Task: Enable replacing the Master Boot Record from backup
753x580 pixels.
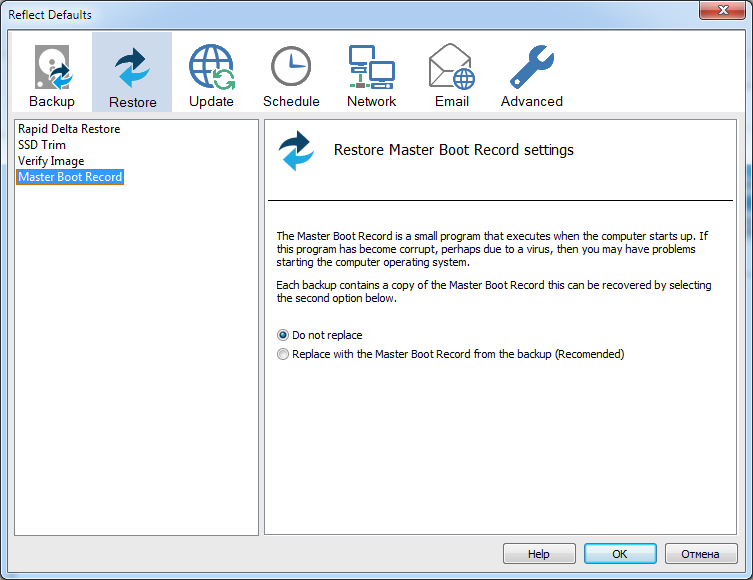Action: tap(283, 354)
